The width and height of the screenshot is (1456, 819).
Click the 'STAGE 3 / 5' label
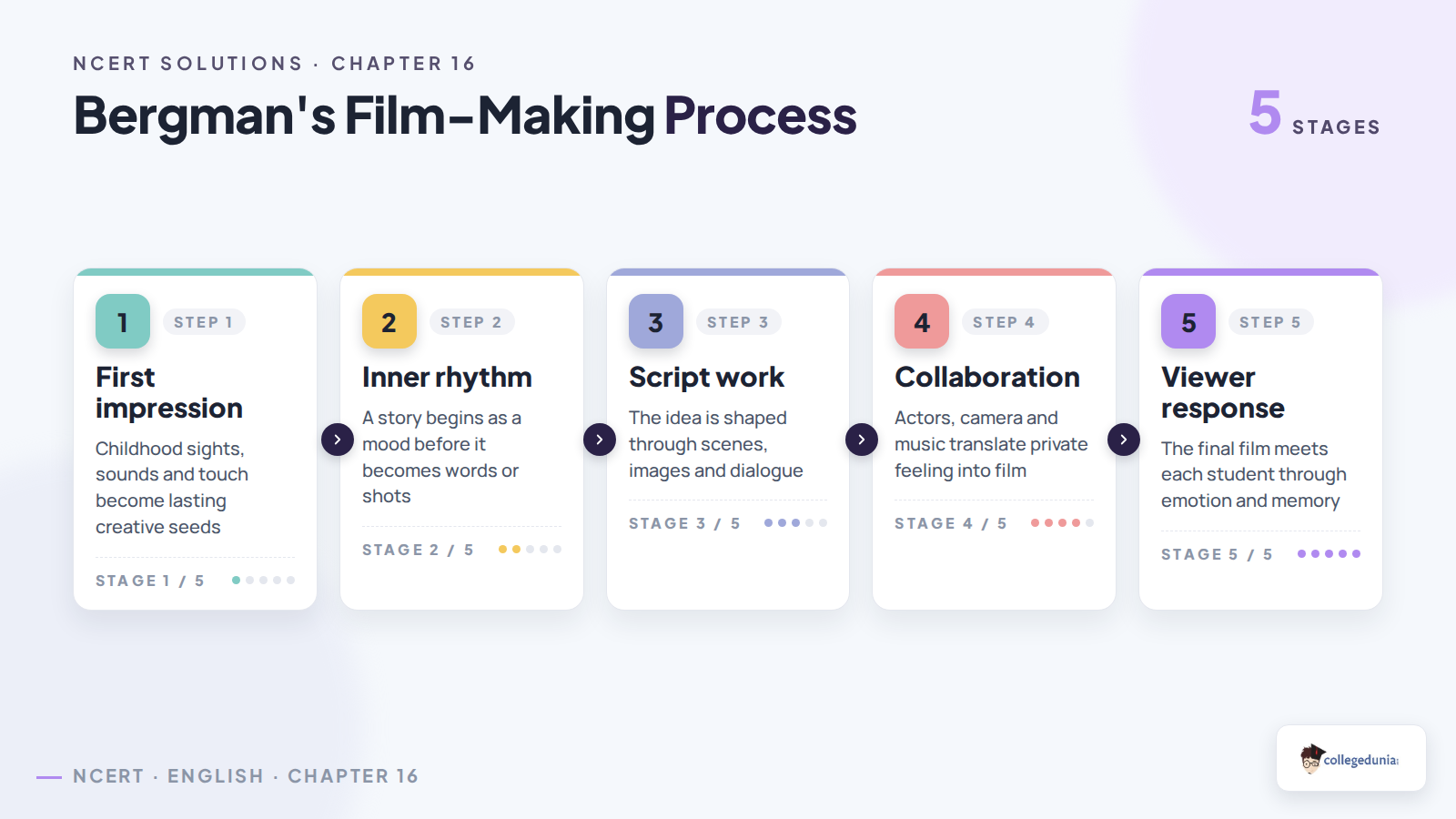[684, 523]
